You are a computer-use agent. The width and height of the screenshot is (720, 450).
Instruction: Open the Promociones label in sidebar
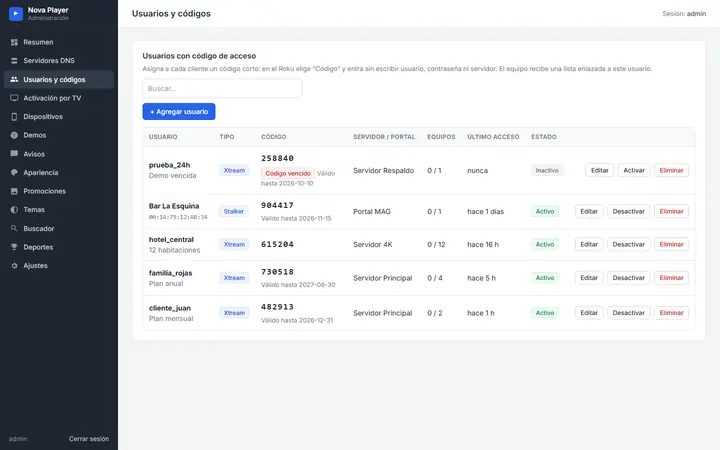click(x=45, y=191)
